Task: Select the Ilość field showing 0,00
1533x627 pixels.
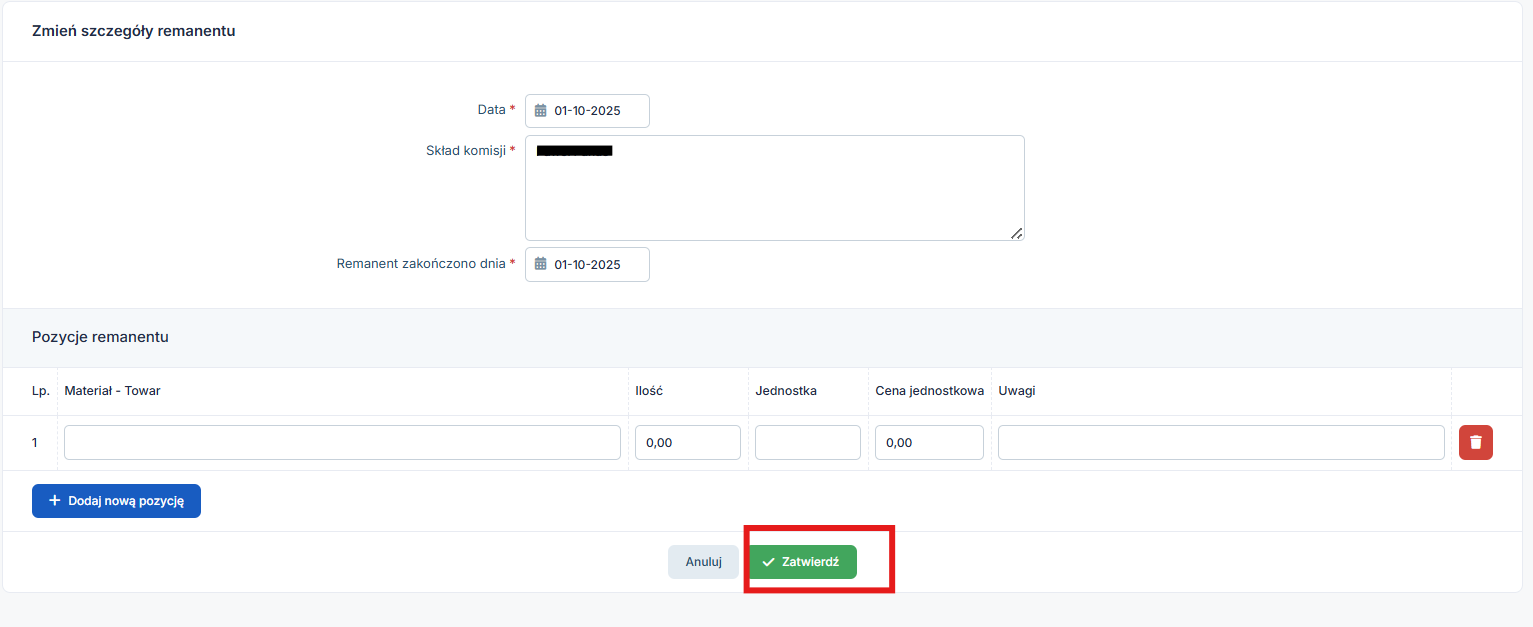Action: (687, 442)
